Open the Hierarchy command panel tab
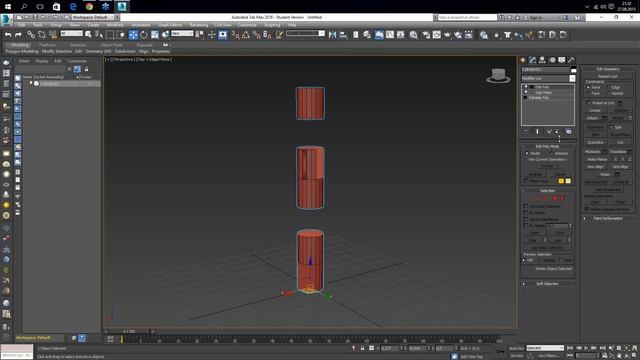The image size is (640, 360). pos(542,60)
